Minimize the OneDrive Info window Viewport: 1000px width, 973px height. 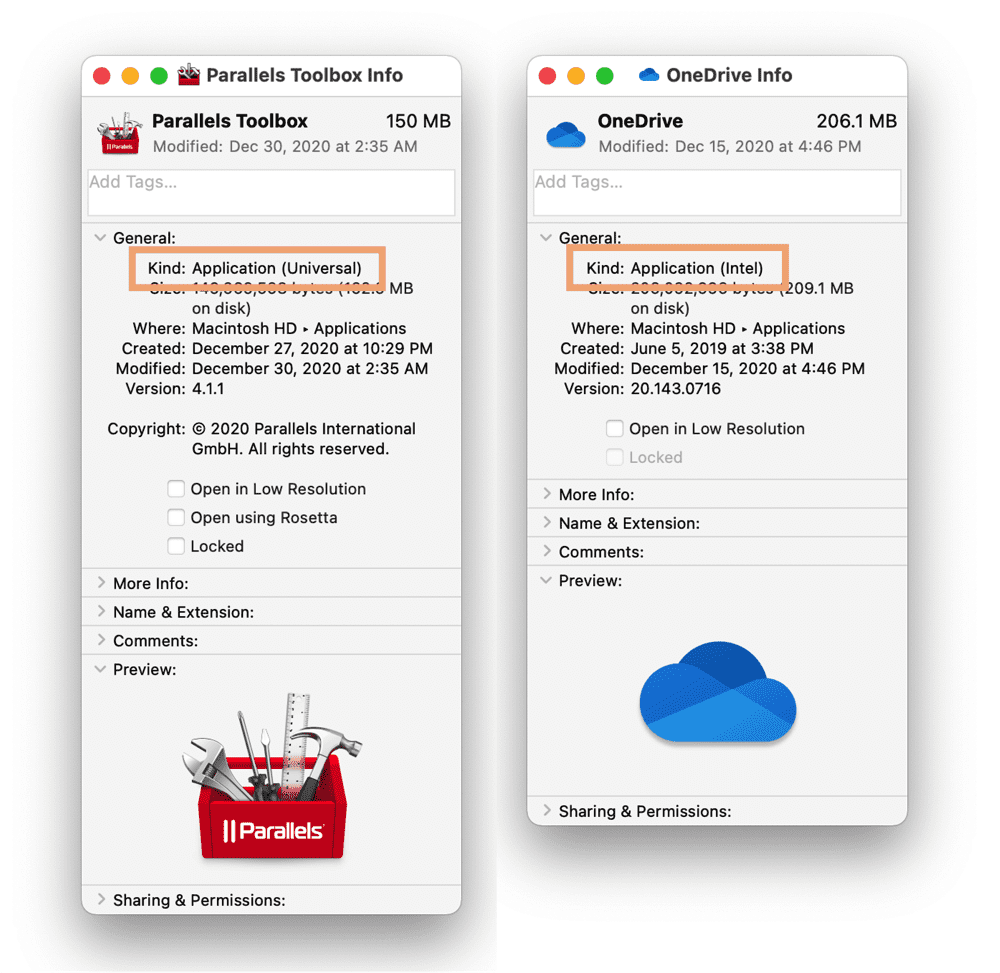(576, 76)
